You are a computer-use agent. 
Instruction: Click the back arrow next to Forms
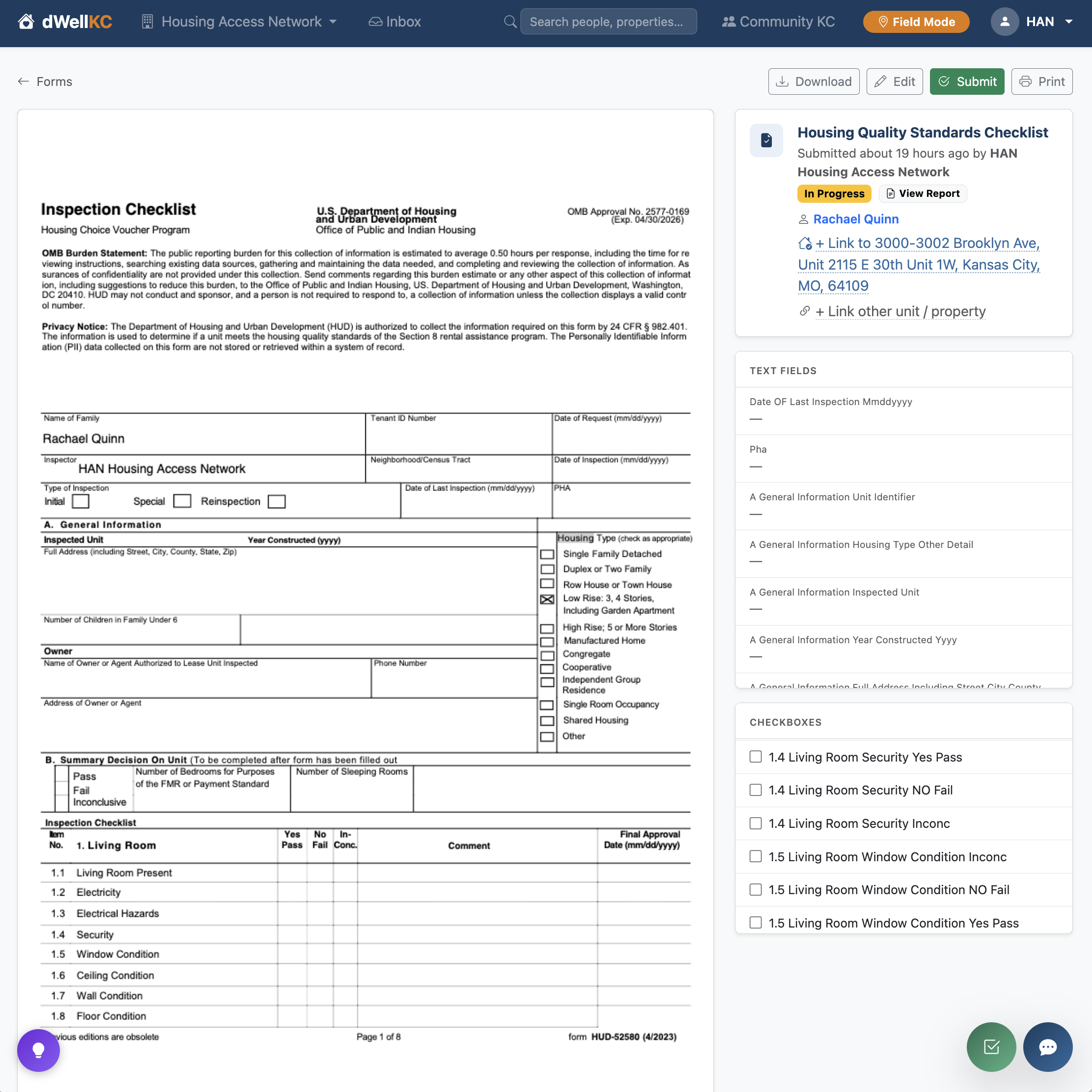click(x=23, y=82)
